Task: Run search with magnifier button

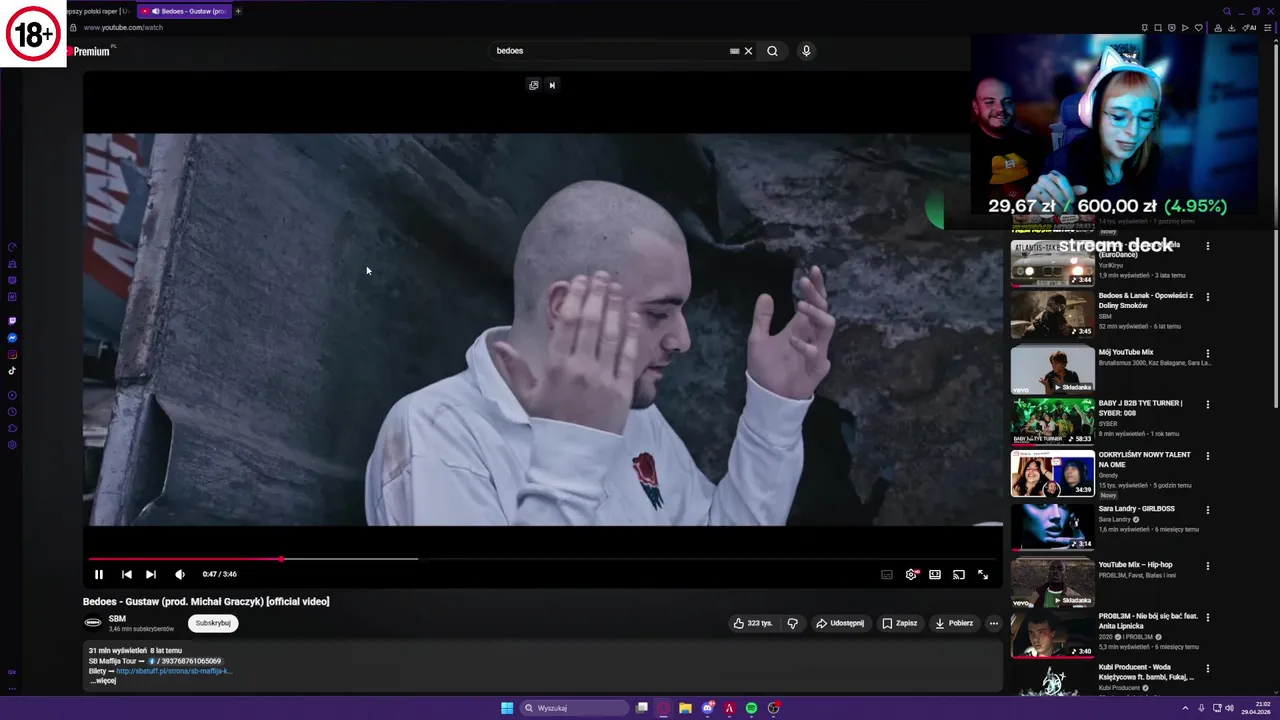Action: (772, 51)
